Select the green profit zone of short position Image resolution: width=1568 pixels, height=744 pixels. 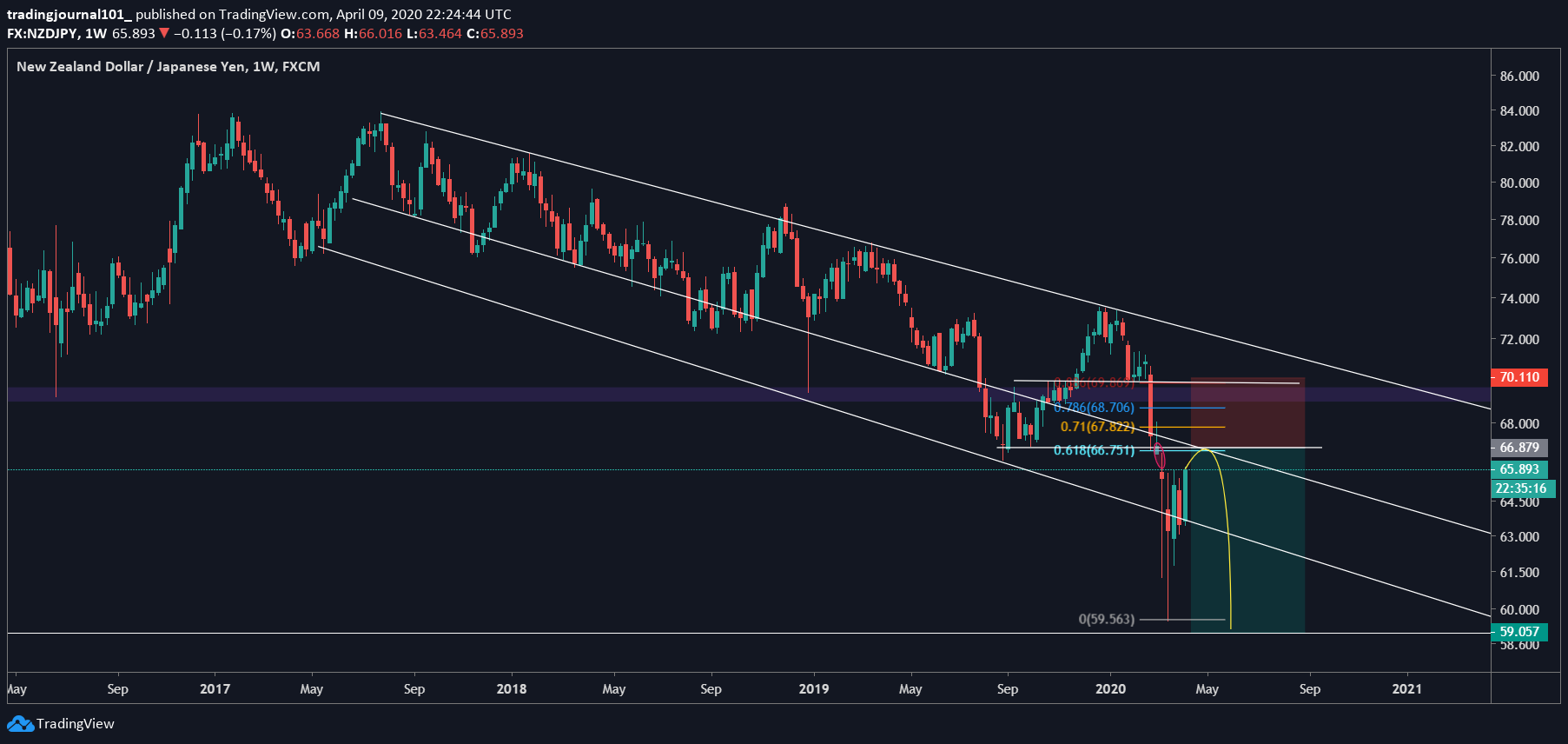[1247, 540]
